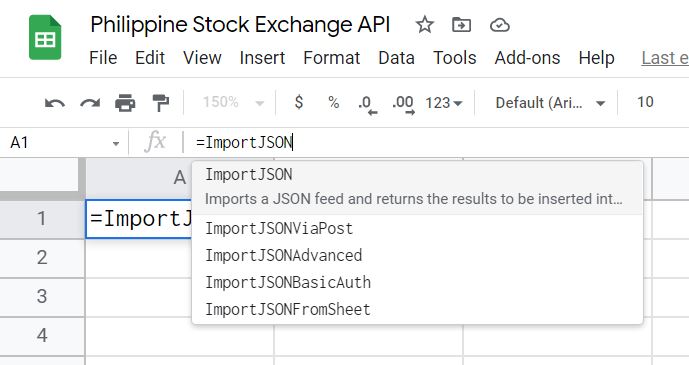
Task: Decrease decimal places
Action: coord(367,105)
